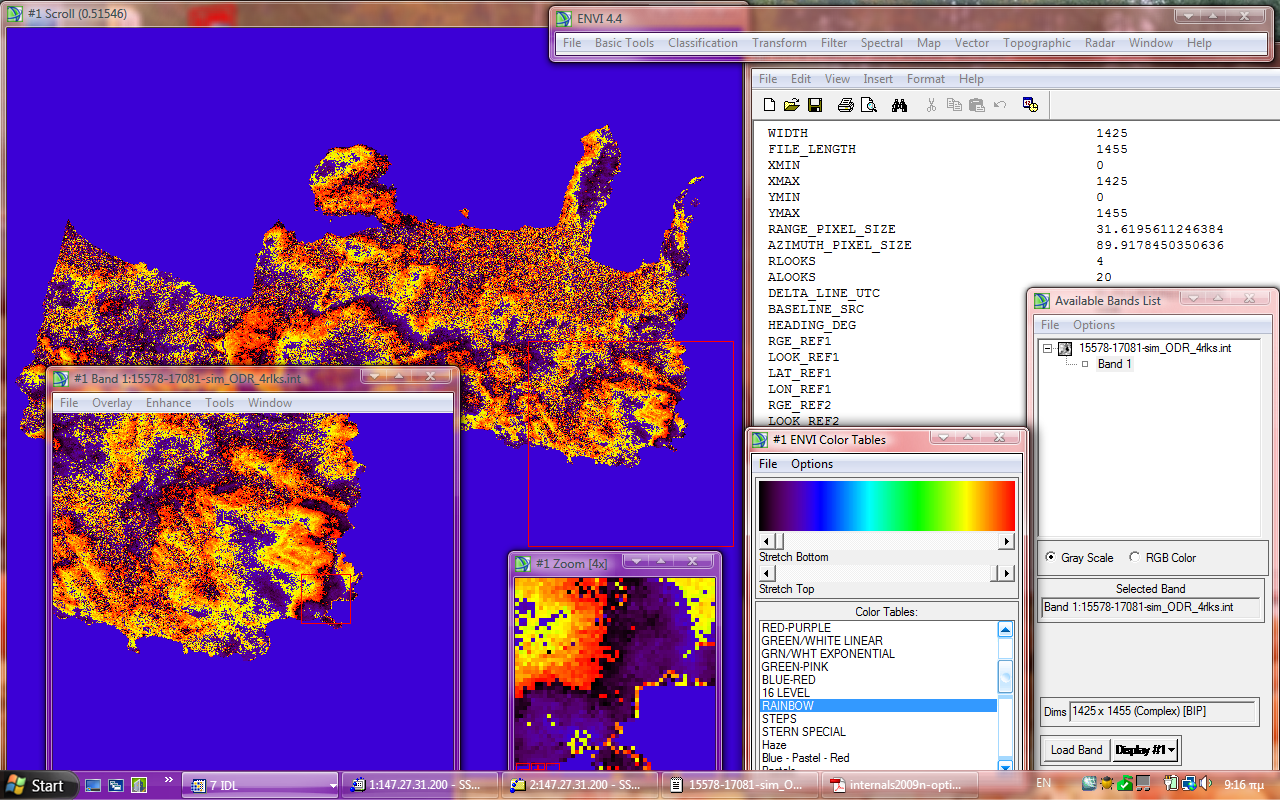
Task: Open the Overlay menu in Band 1 window
Action: 112,403
